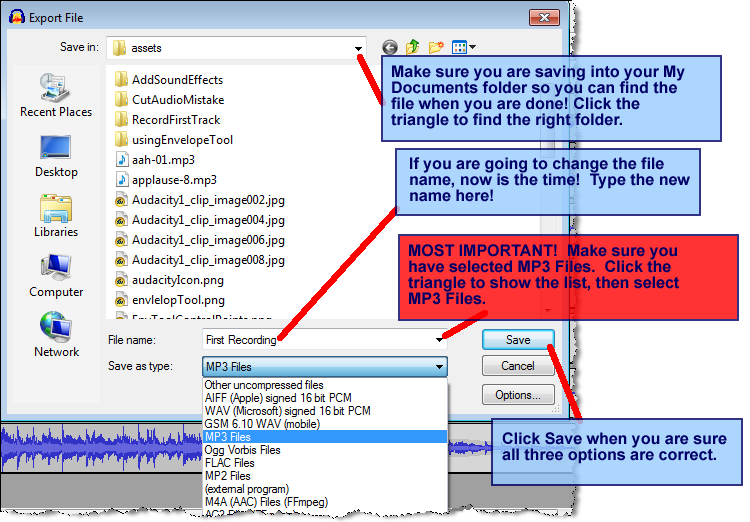This screenshot has height=522, width=750.
Task: Open view menu dropdown arrow
Action: [x=473, y=47]
